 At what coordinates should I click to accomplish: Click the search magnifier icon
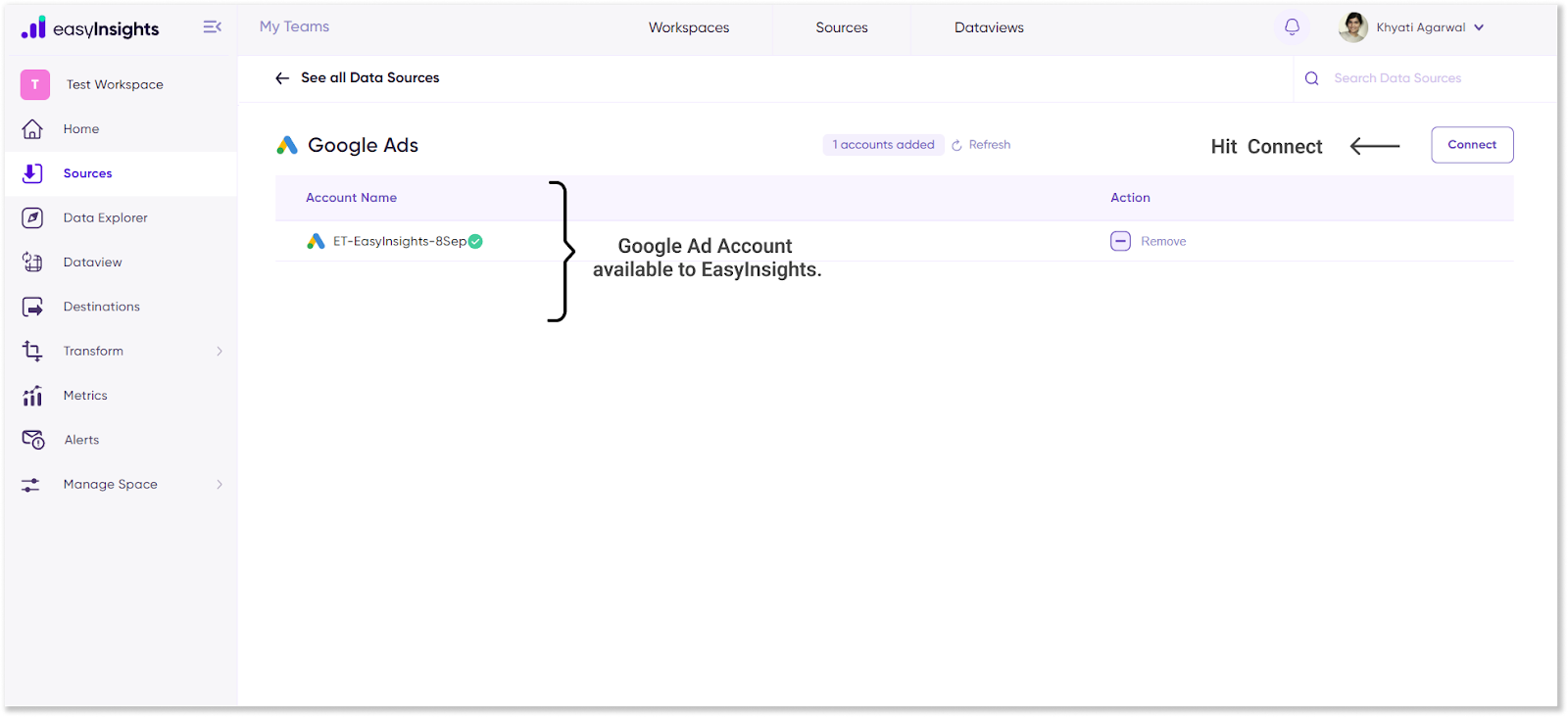point(1311,78)
